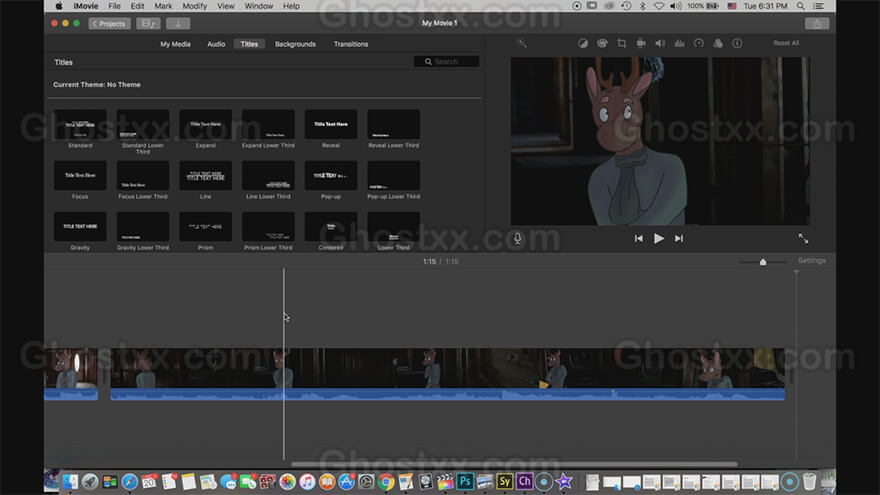Screen dimensions: 880x495
Task: Open the noise reduction and equalizer tool
Action: (x=679, y=43)
